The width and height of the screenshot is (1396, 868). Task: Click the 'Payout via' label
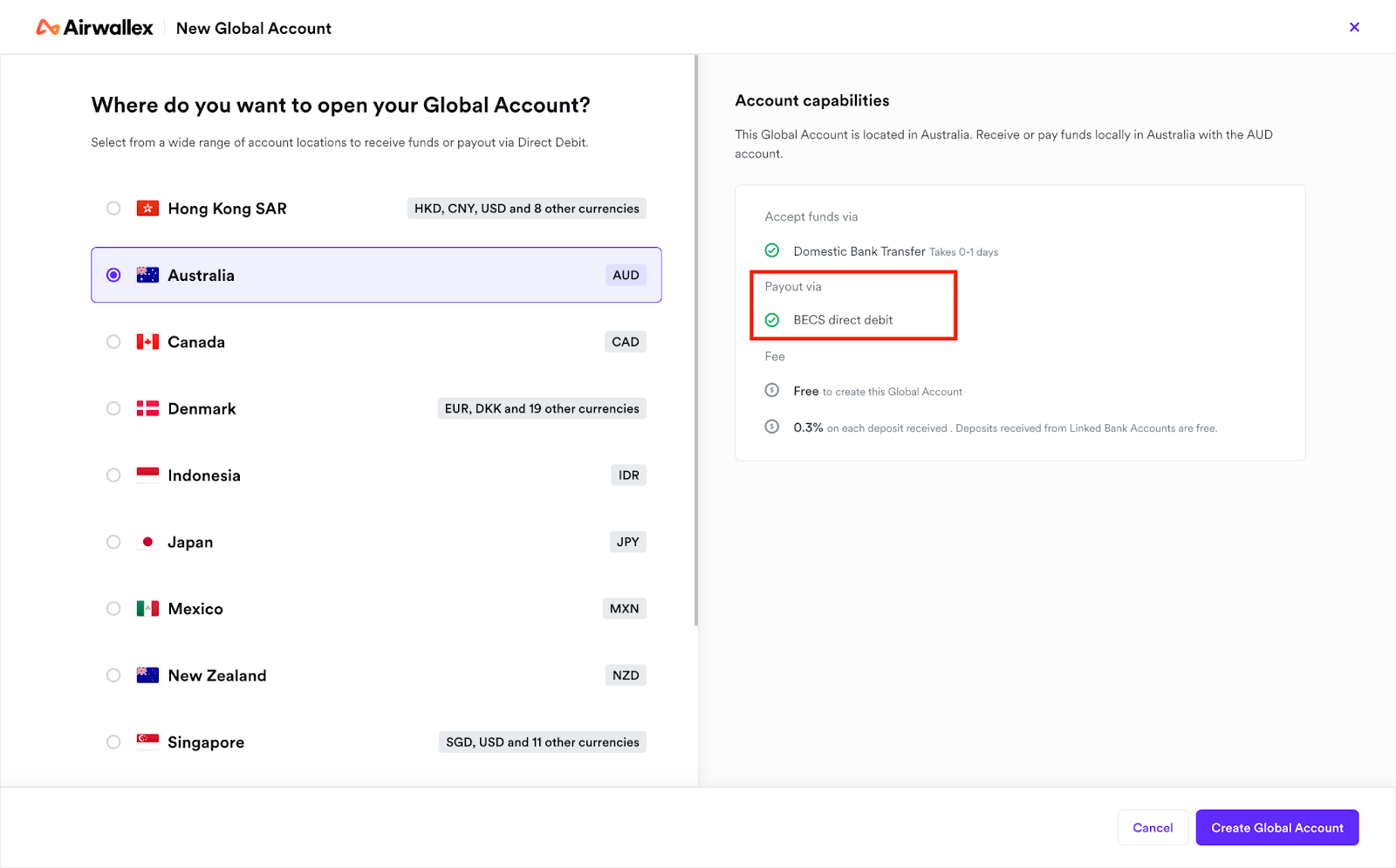pyautogui.click(x=793, y=286)
